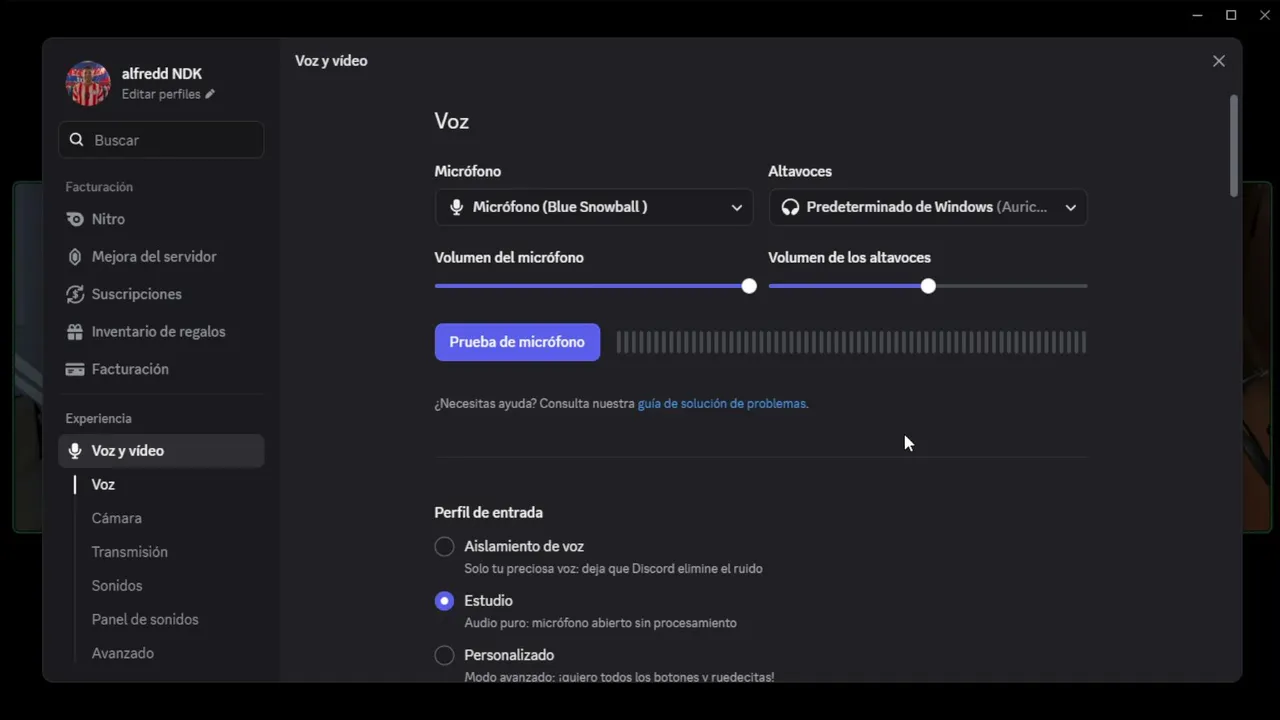Image resolution: width=1280 pixels, height=720 pixels.
Task: Click the Mejora del servidor boost icon
Action: tap(74, 257)
